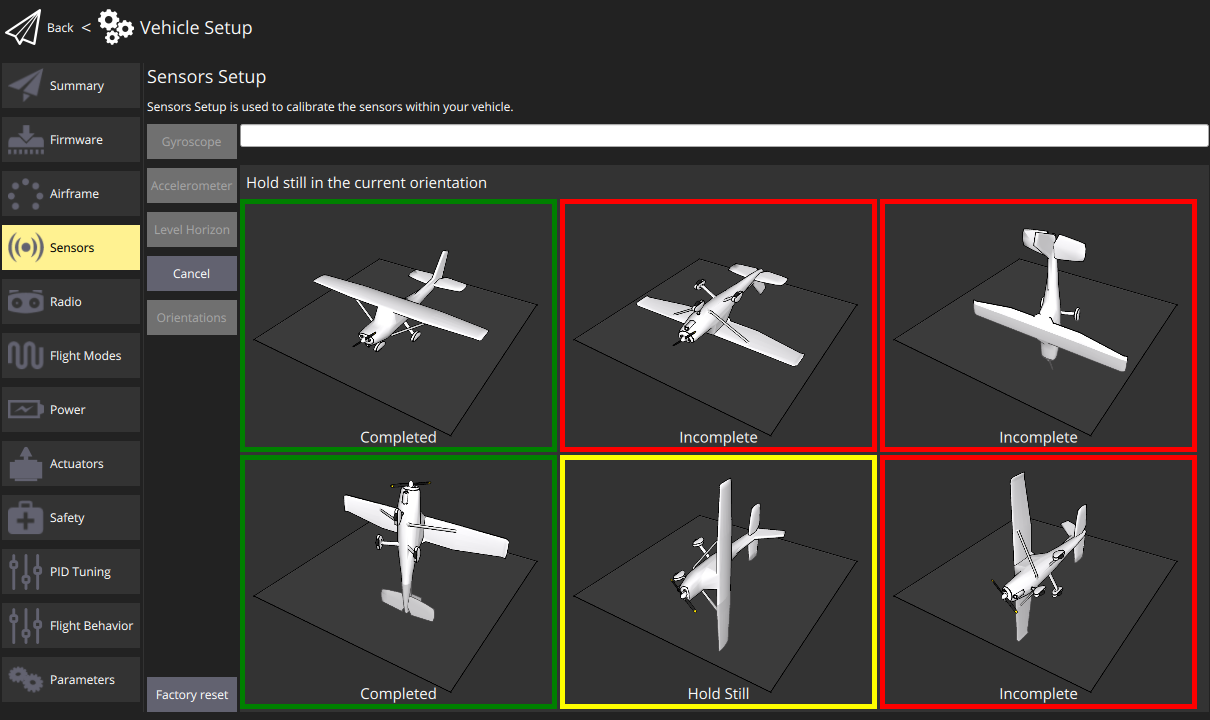Open the Actuators sidebar icon
The width and height of the screenshot is (1210, 720).
pos(25,464)
